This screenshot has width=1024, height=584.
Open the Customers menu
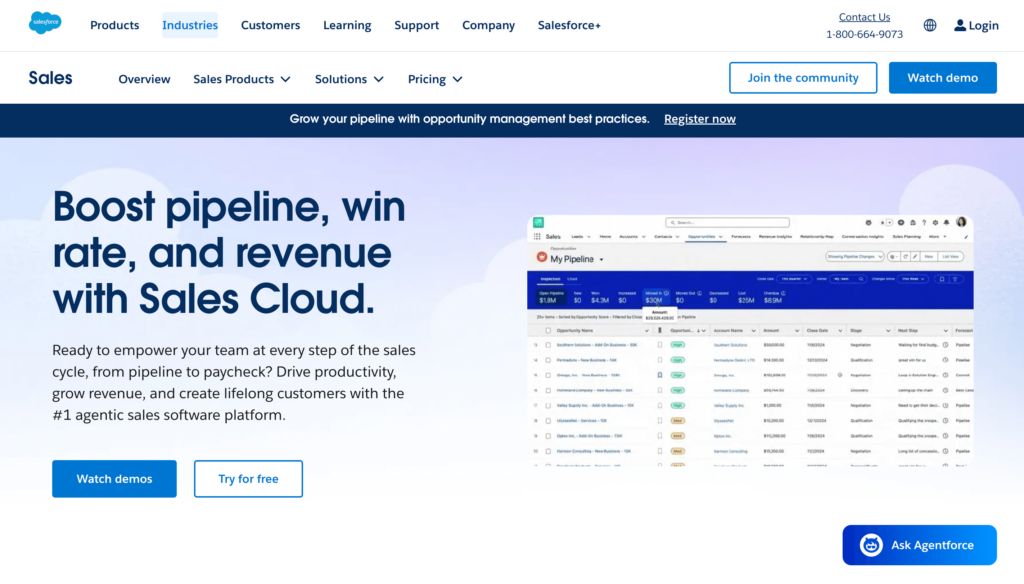coord(270,25)
